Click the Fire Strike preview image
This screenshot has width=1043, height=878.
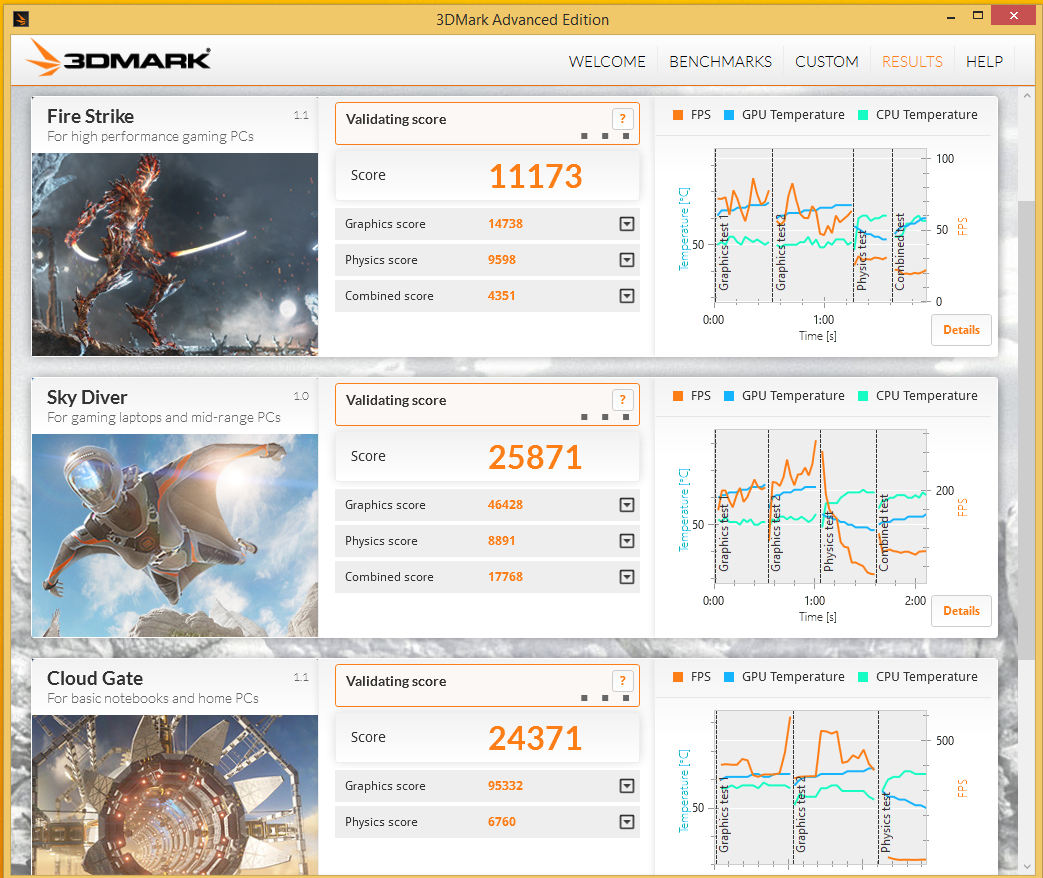coord(175,254)
